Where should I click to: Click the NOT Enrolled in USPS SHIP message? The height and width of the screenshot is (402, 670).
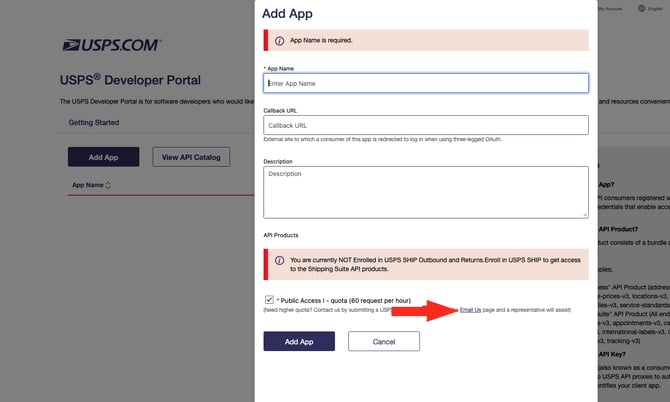point(430,264)
